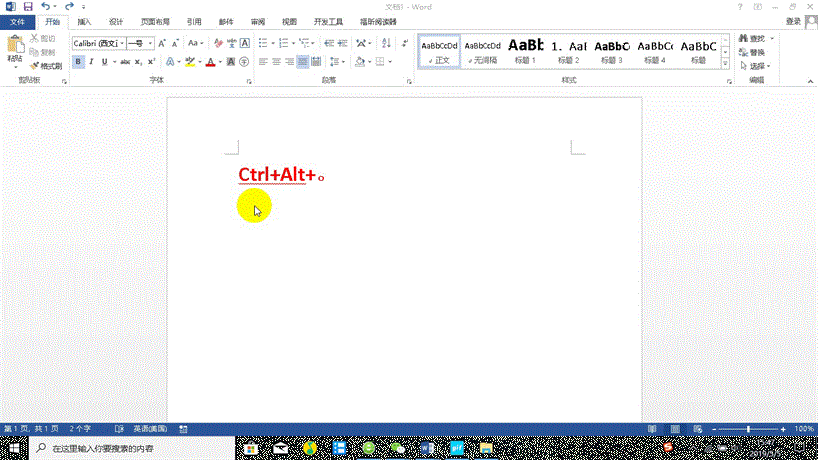Open the 插入 (Insert) ribbon tab
Viewport: 818px width, 460px height.
coord(84,21)
